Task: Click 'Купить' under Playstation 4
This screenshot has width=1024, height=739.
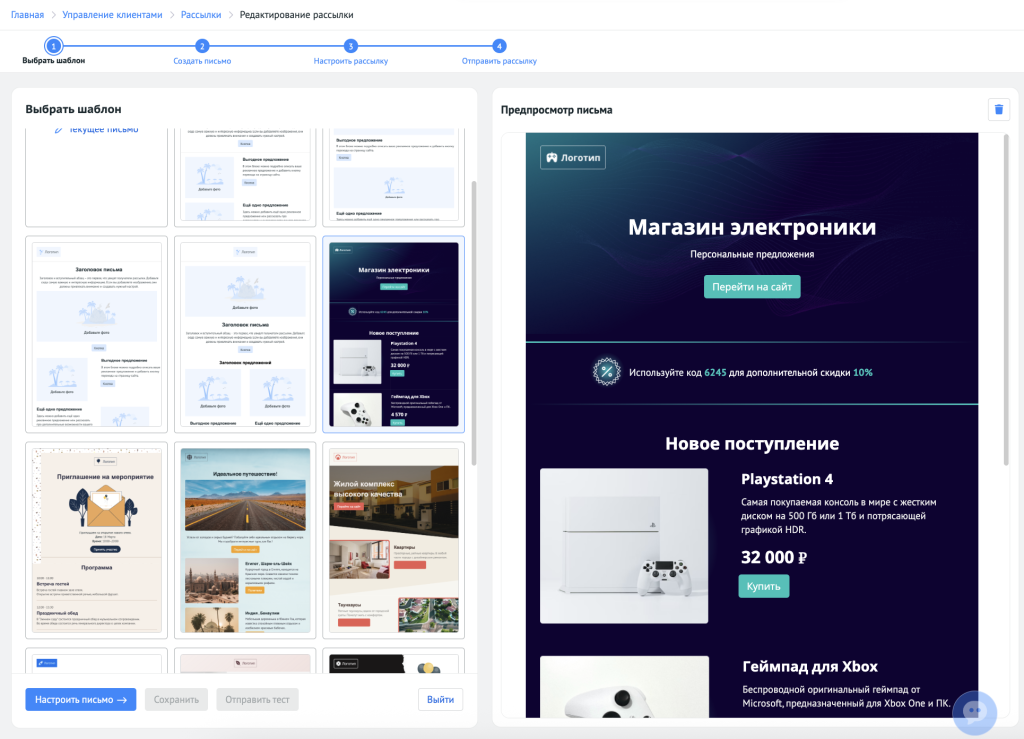Action: [x=763, y=586]
